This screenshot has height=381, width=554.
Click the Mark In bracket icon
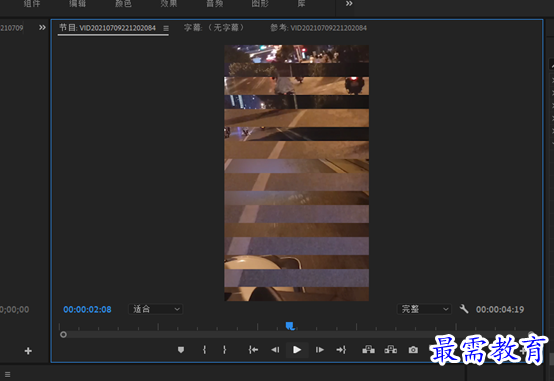click(204, 350)
